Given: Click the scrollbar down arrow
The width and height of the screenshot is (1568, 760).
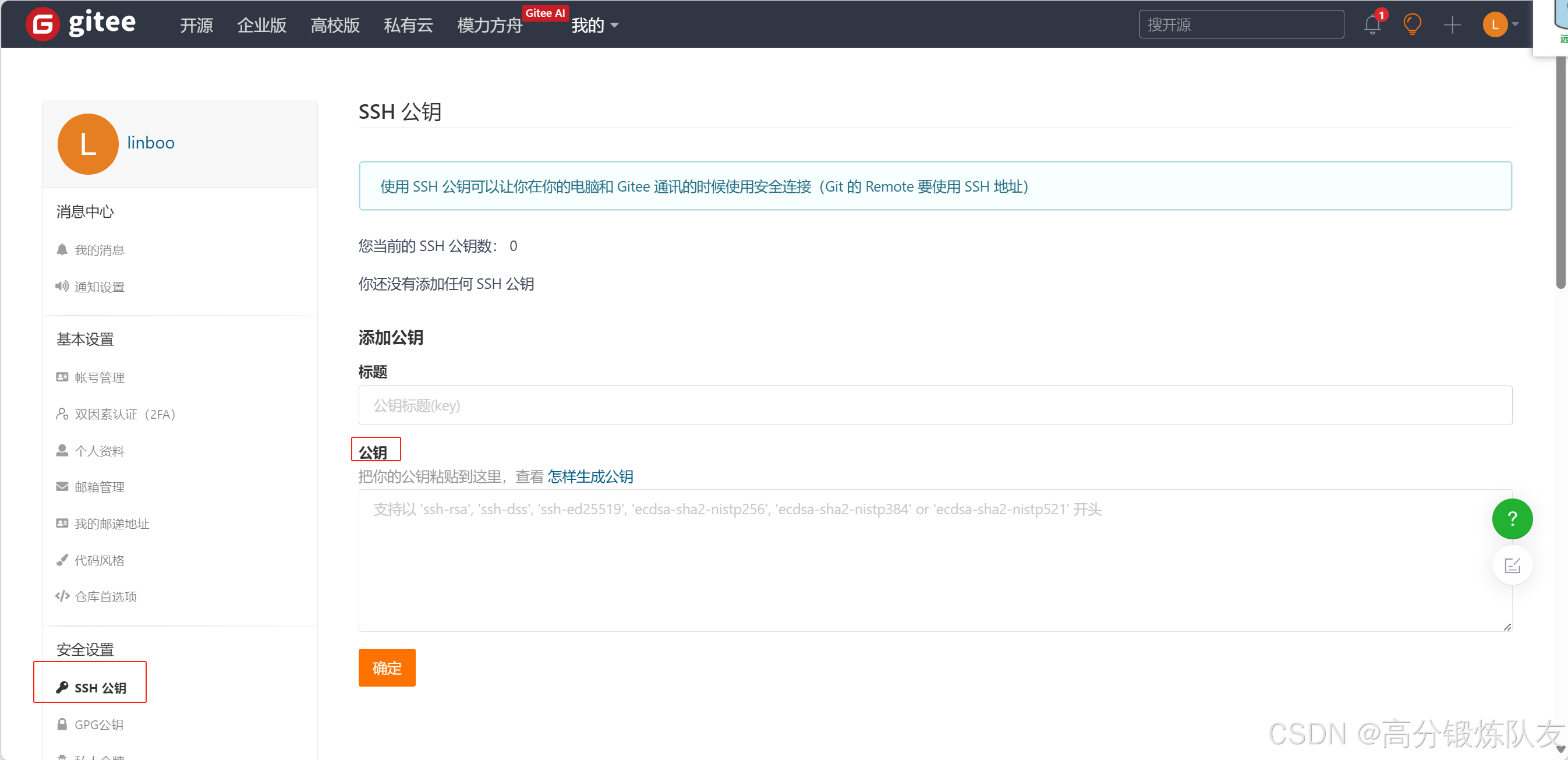Looking at the screenshot, I should point(1560,750).
